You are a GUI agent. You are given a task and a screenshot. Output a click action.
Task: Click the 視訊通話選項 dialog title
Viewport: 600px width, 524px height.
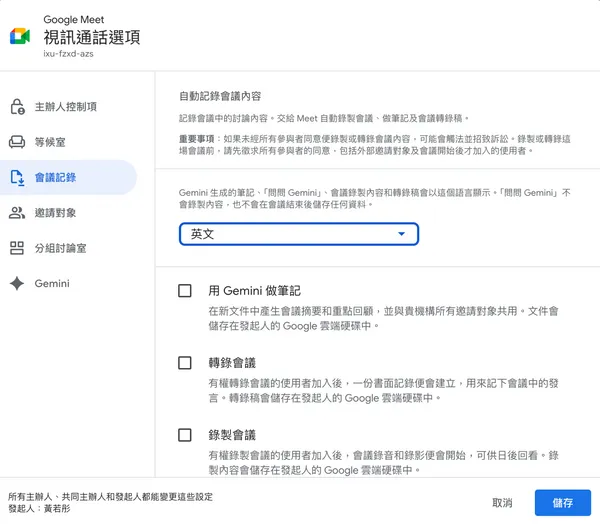(x=92, y=37)
